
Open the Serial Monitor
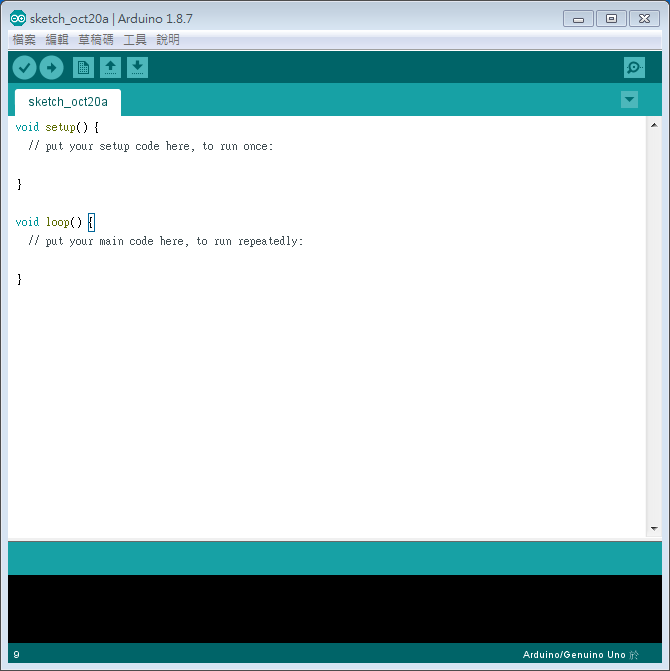[634, 68]
